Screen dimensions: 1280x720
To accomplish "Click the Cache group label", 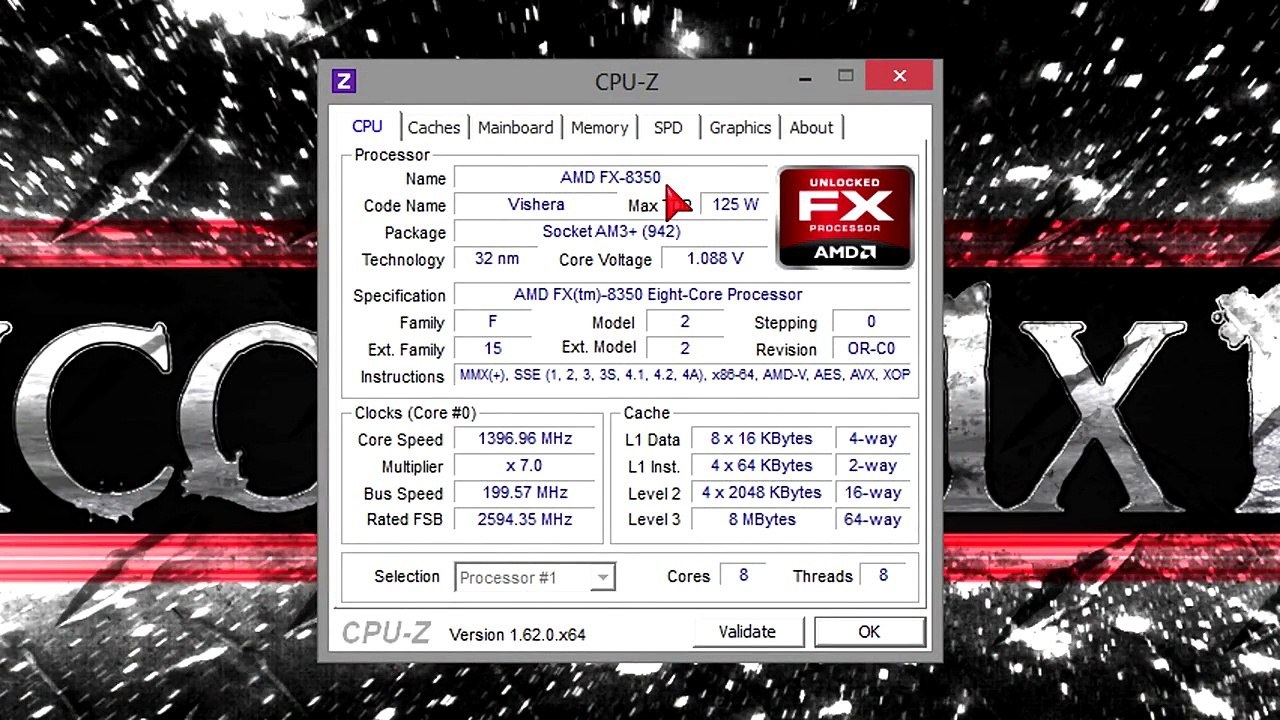I will click(x=647, y=413).
